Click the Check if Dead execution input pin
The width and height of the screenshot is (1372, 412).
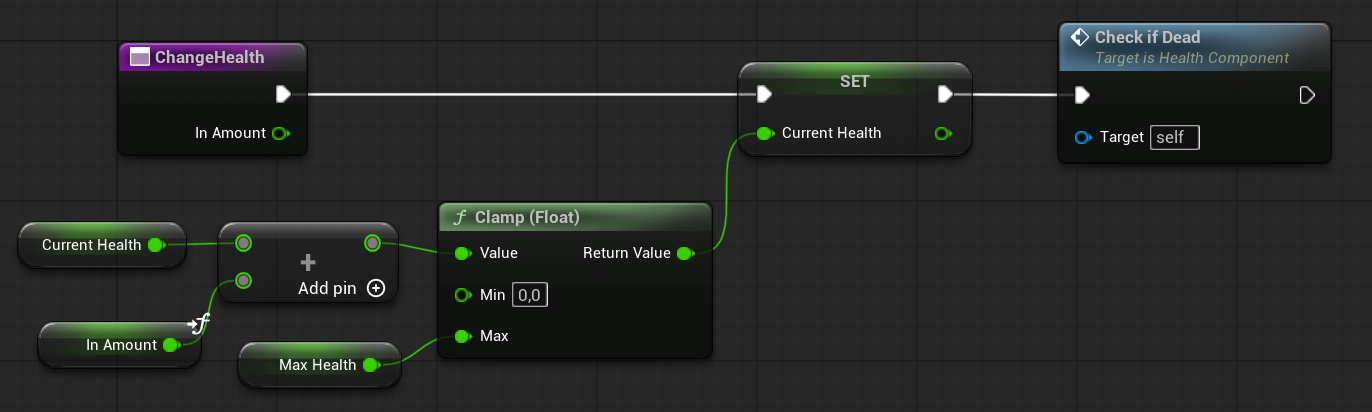[1082, 96]
